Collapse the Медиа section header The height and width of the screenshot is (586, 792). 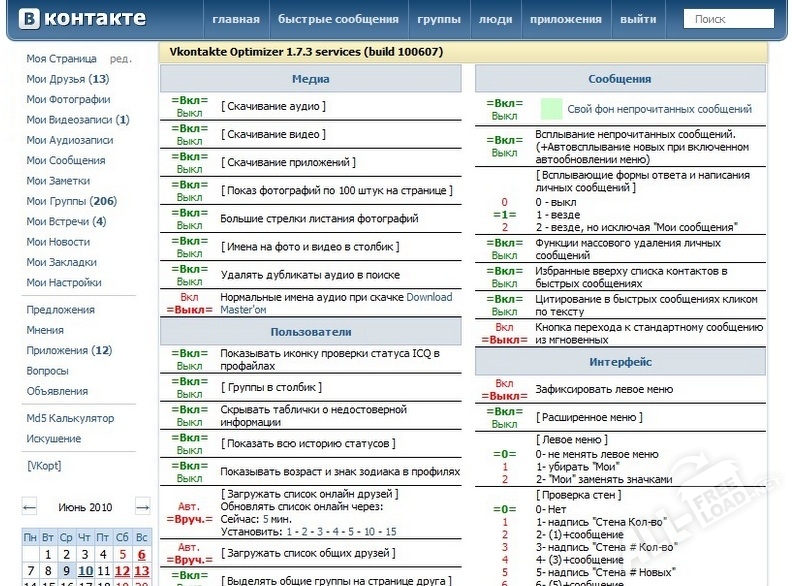[310, 79]
